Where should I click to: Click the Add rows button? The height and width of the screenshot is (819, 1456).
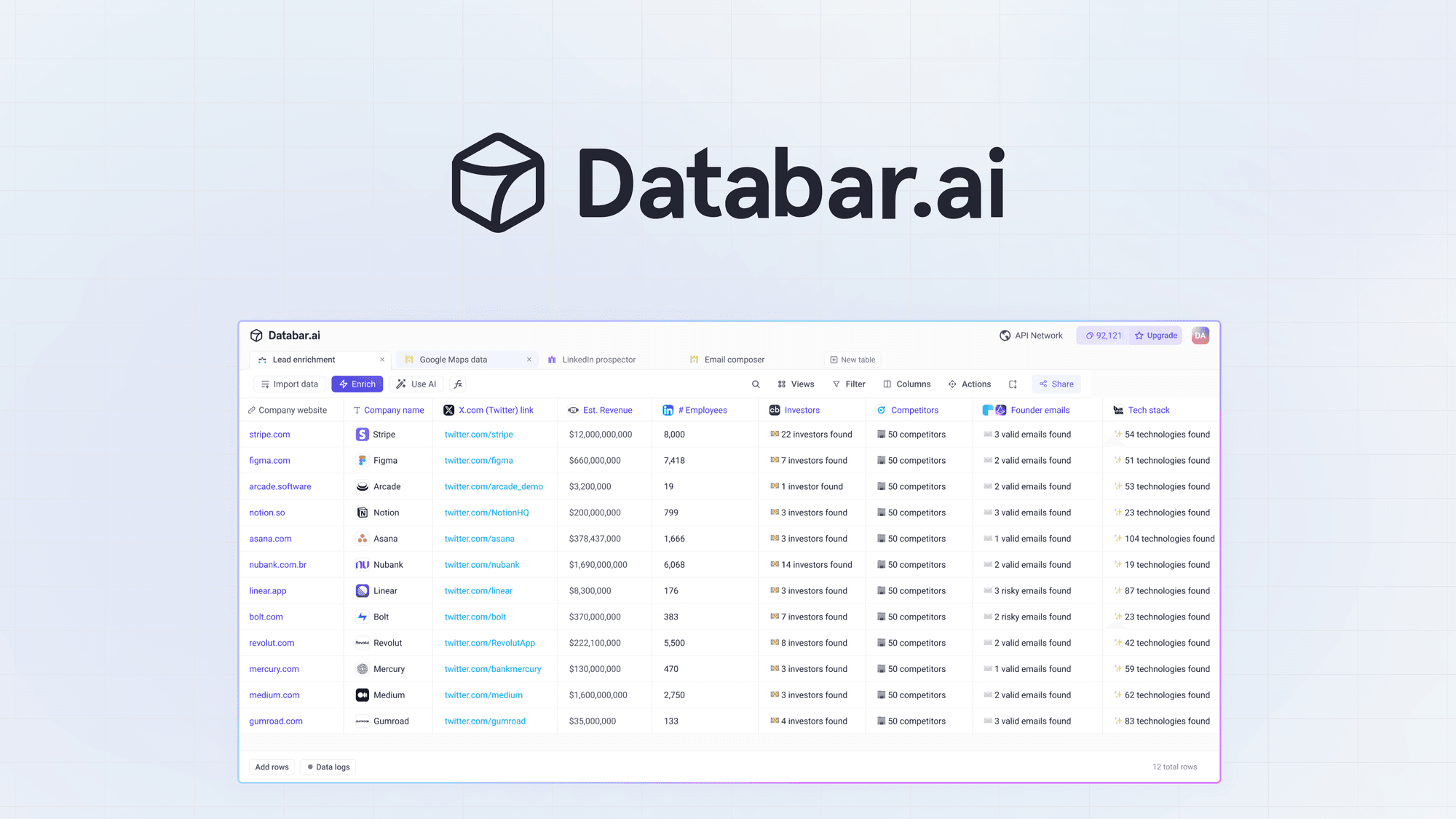point(272,767)
